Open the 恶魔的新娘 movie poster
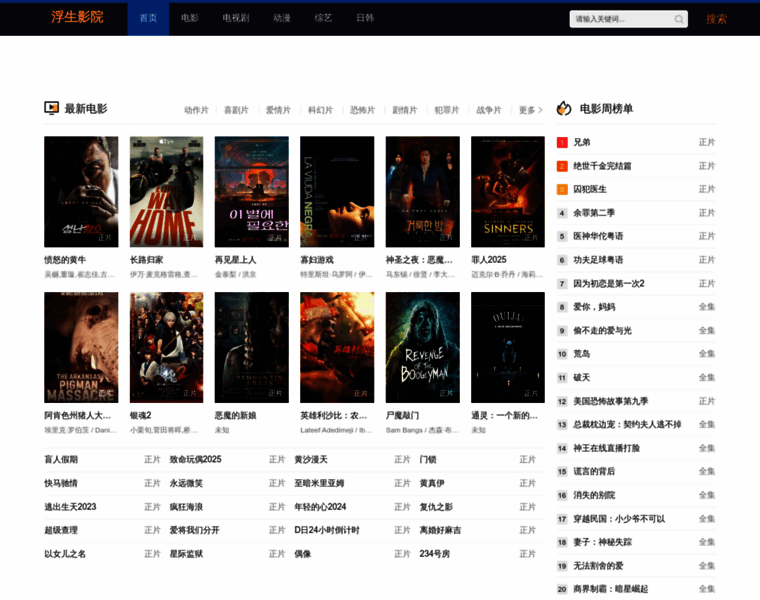 point(252,347)
